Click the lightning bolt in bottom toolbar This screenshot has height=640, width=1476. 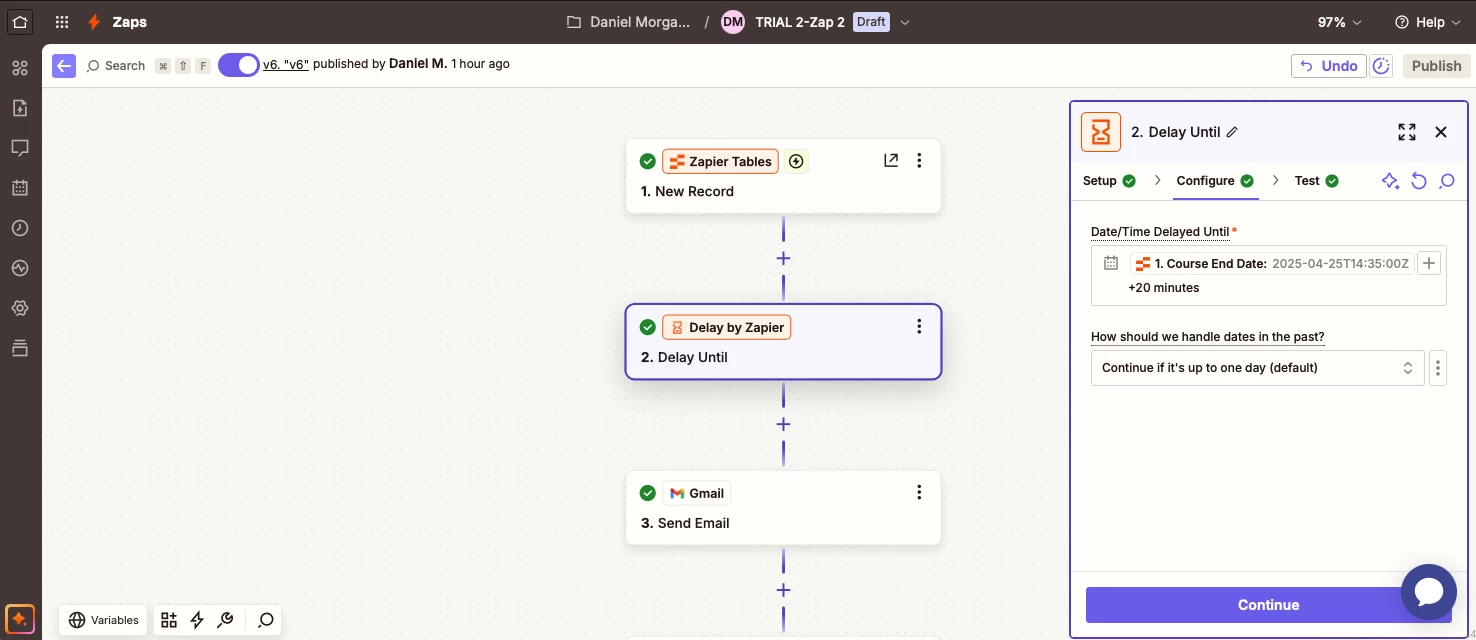click(197, 620)
